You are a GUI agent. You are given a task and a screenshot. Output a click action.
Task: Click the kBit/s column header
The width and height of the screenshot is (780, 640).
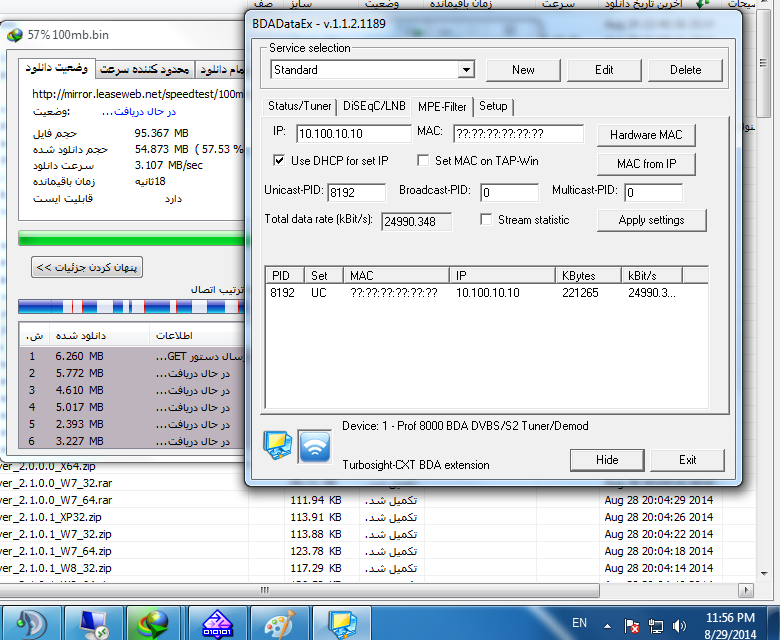point(652,275)
